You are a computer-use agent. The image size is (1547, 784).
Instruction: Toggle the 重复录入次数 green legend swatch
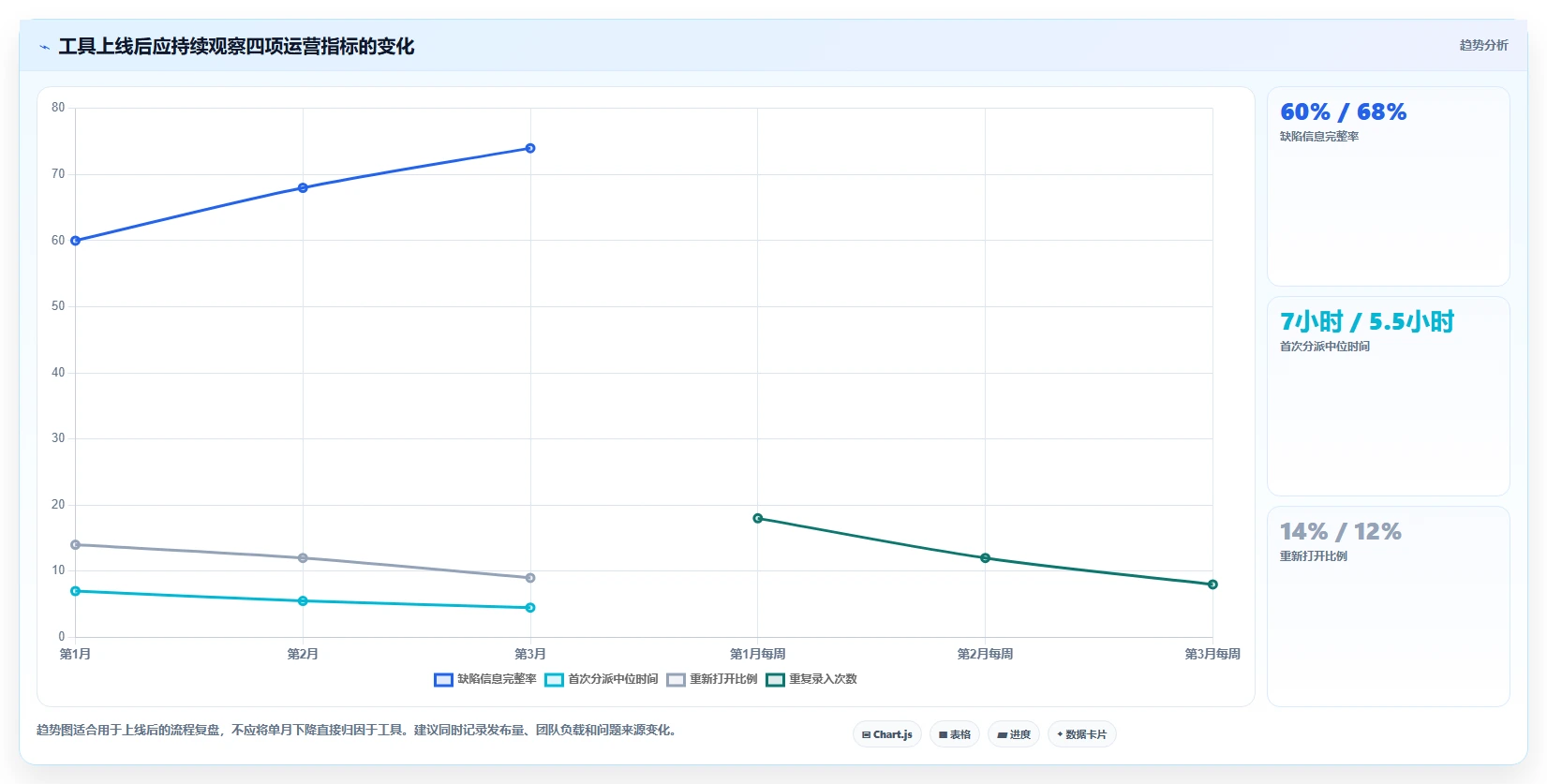pyautogui.click(x=775, y=680)
